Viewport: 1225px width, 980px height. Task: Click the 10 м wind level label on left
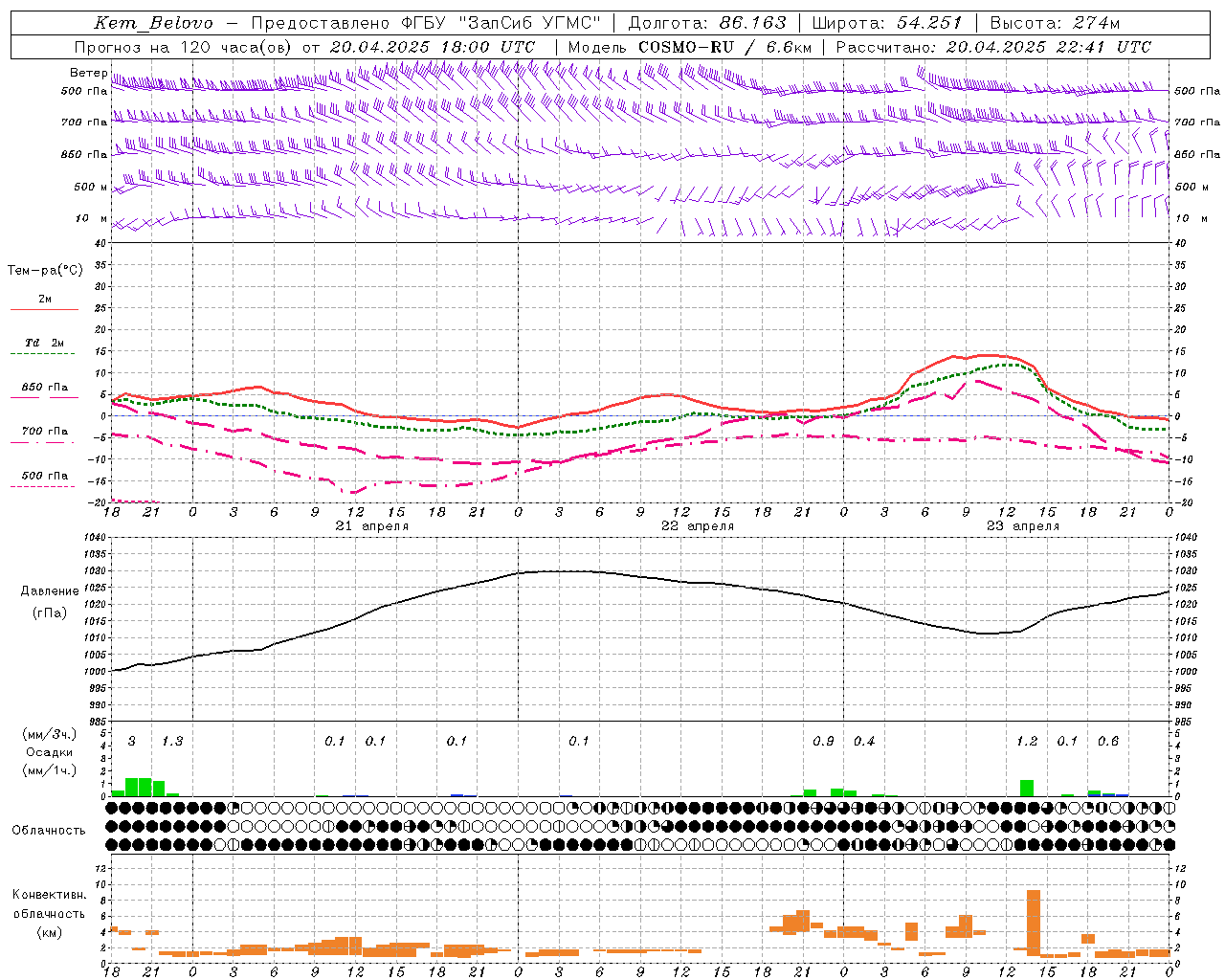point(91,218)
